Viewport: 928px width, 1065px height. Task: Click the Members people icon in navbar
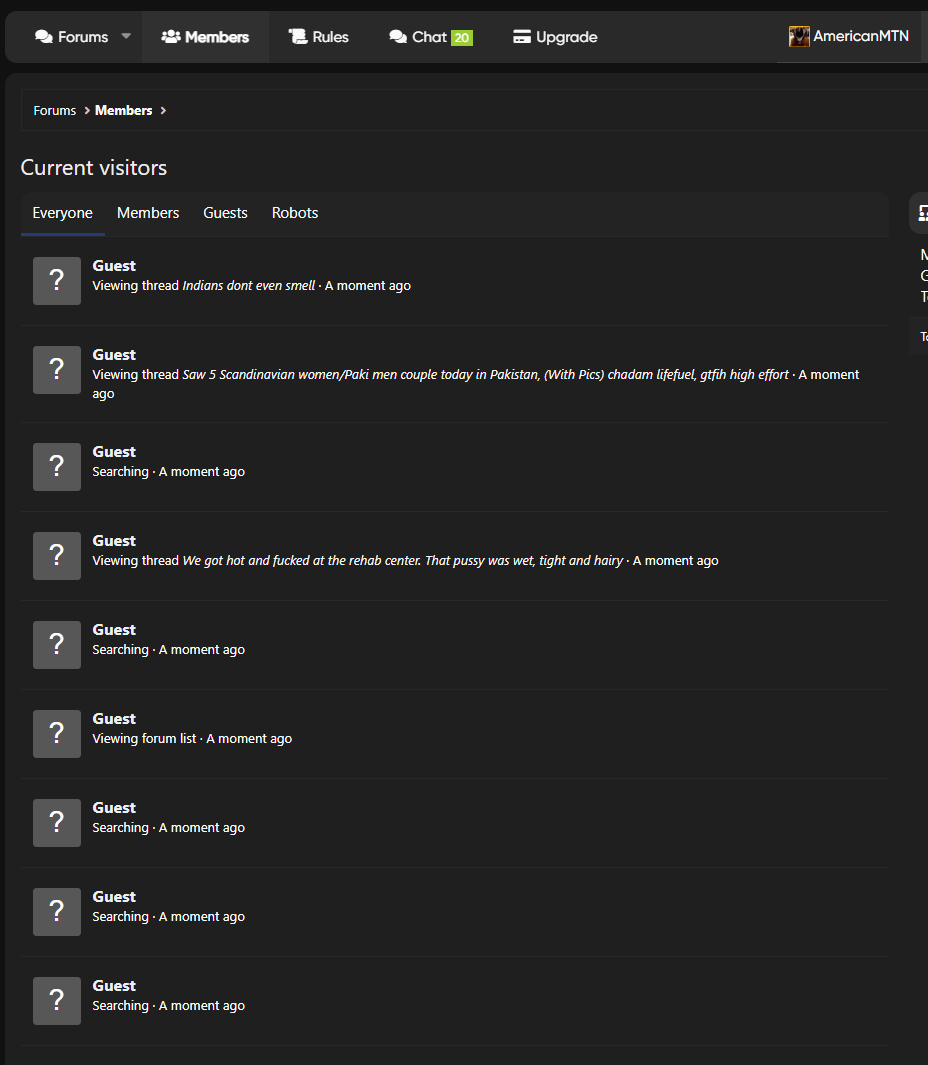[171, 37]
